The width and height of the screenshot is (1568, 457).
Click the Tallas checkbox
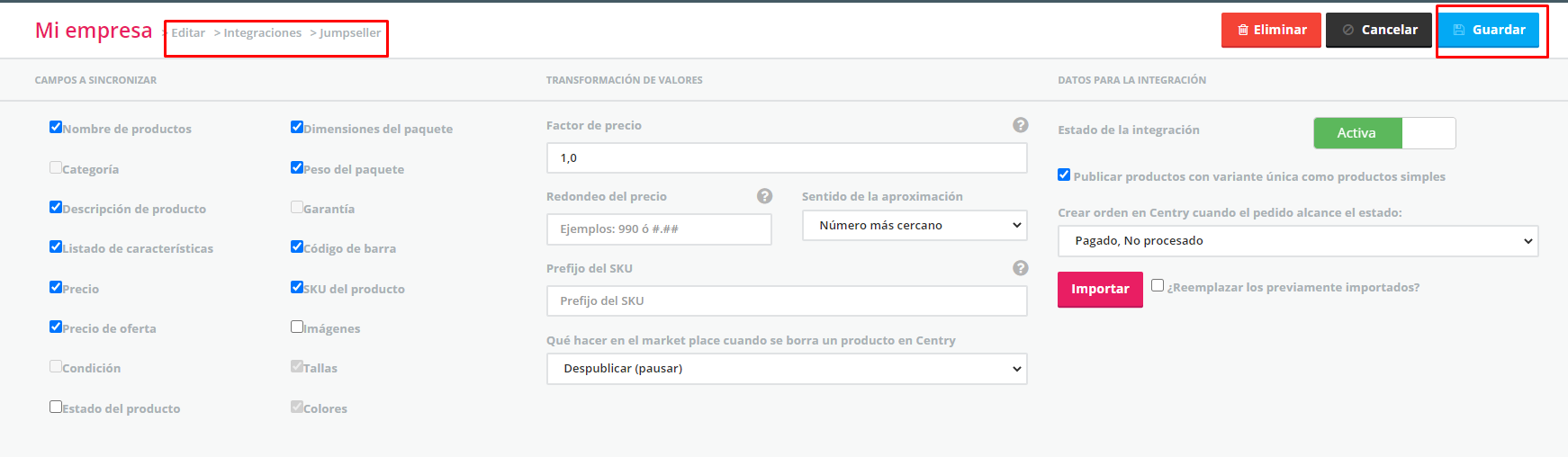[297, 366]
